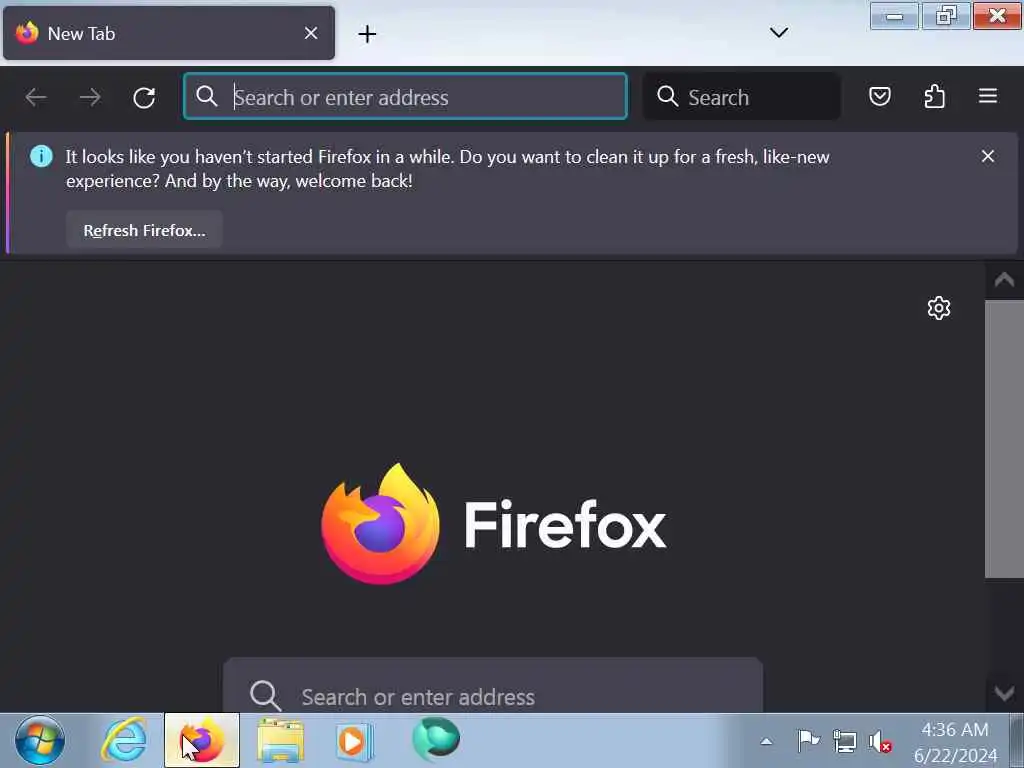The height and width of the screenshot is (768, 1024).
Task: Open the Firefox hamburger application menu
Action: click(x=988, y=96)
